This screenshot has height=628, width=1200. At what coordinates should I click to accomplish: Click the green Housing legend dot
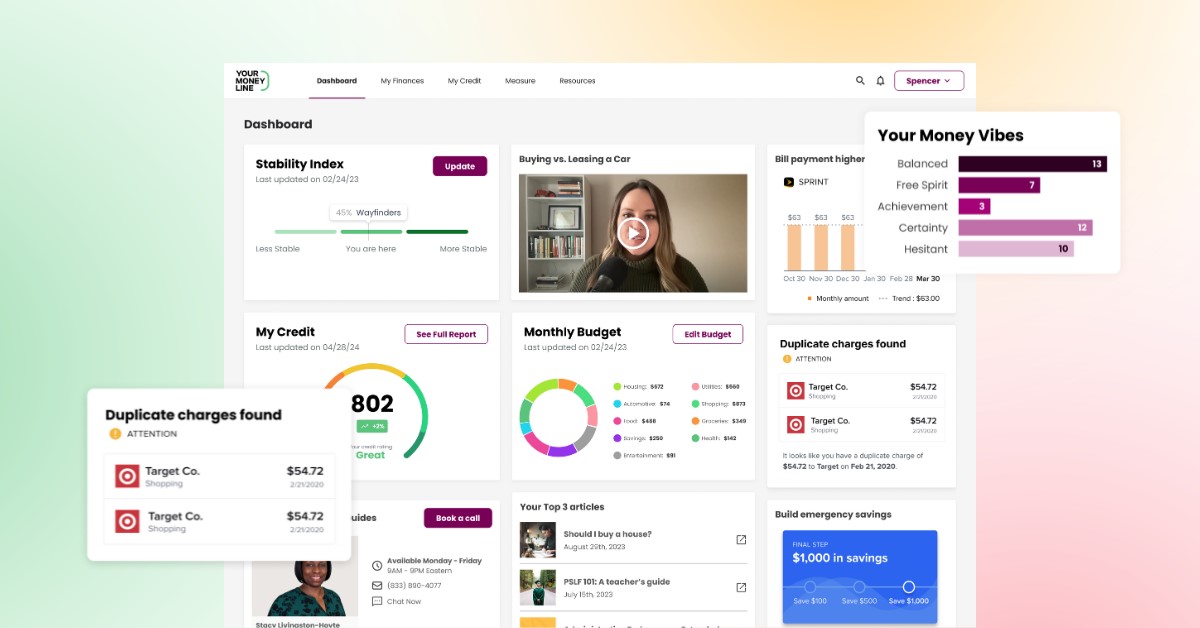617,384
